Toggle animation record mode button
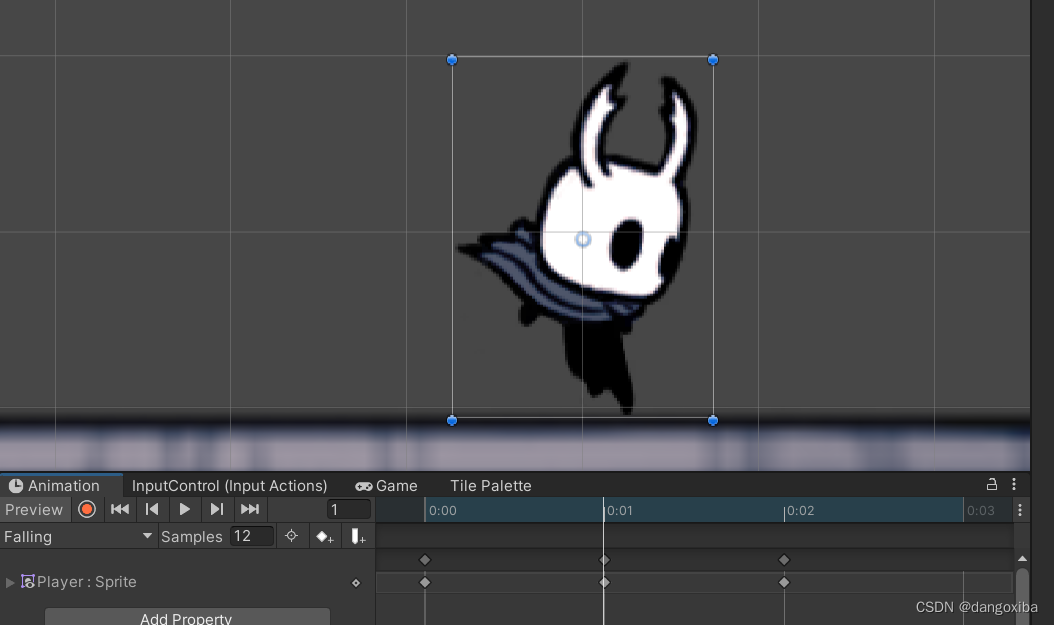The height and width of the screenshot is (625, 1054). (x=87, y=509)
